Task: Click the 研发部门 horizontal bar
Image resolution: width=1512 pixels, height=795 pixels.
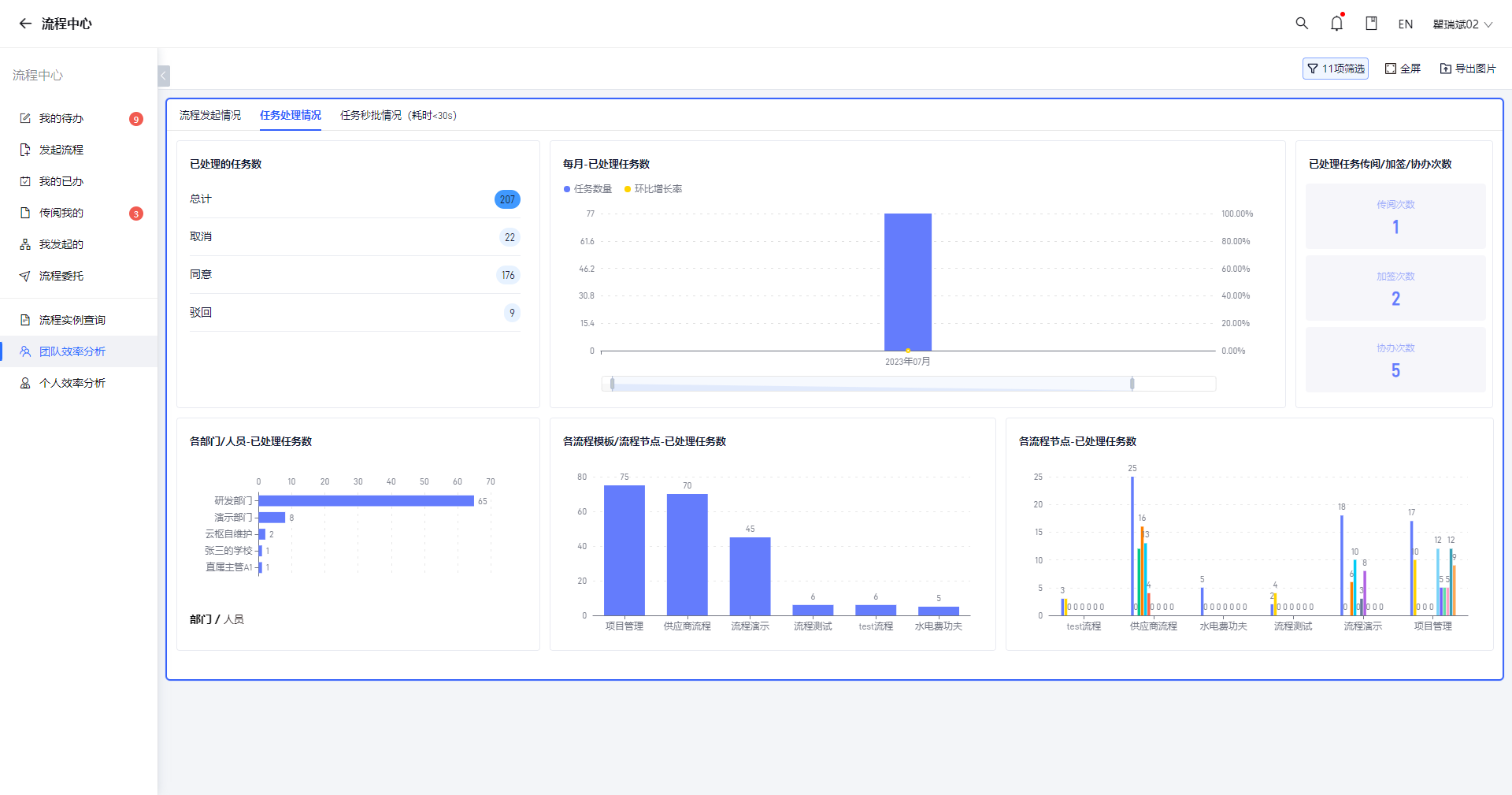Action: tap(366, 501)
